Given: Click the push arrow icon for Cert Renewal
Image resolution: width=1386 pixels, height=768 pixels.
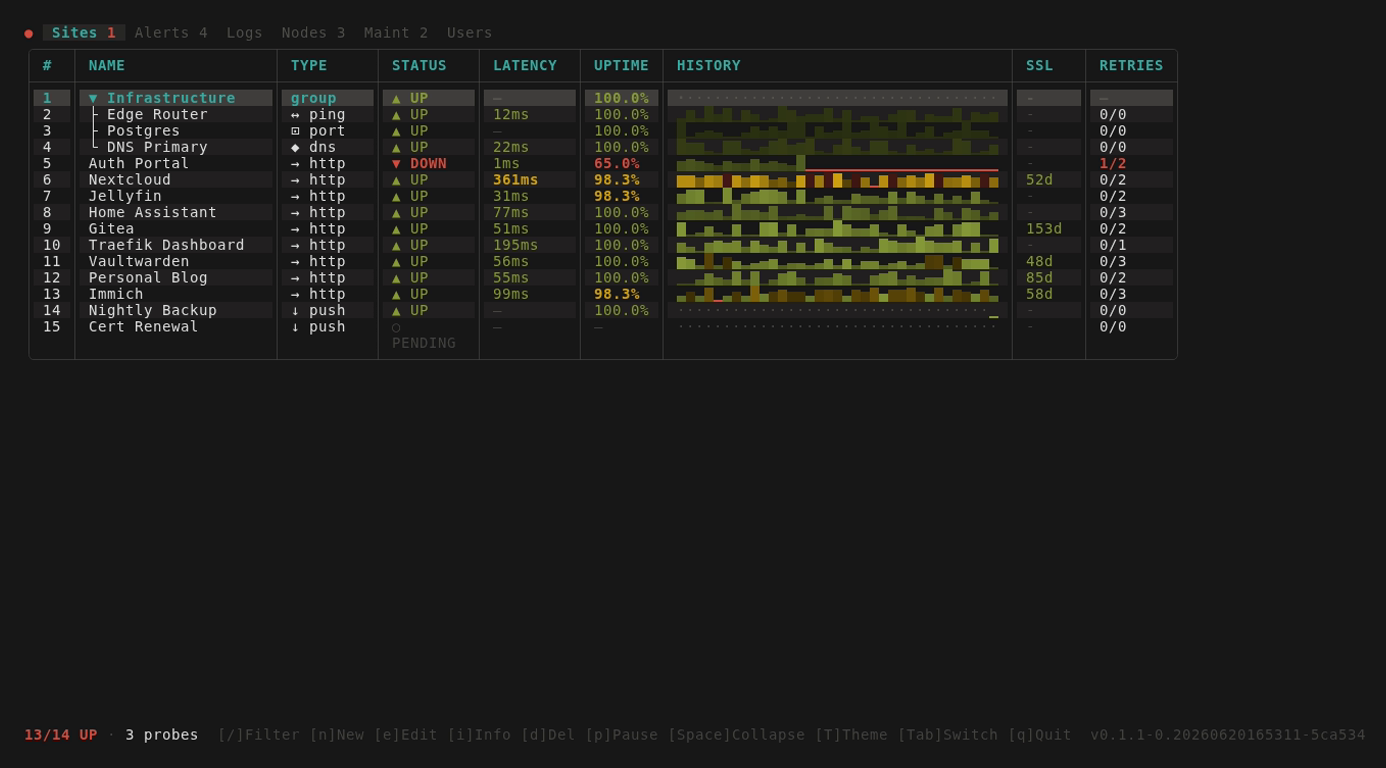Looking at the screenshot, I should pyautogui.click(x=295, y=327).
